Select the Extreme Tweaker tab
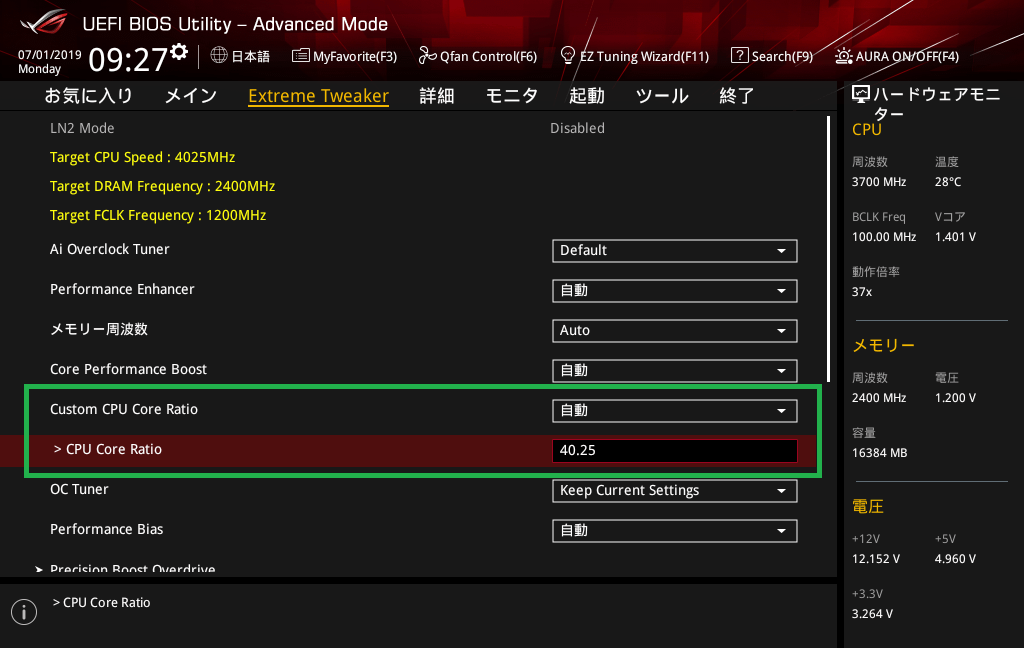The height and width of the screenshot is (648, 1024). tap(319, 96)
